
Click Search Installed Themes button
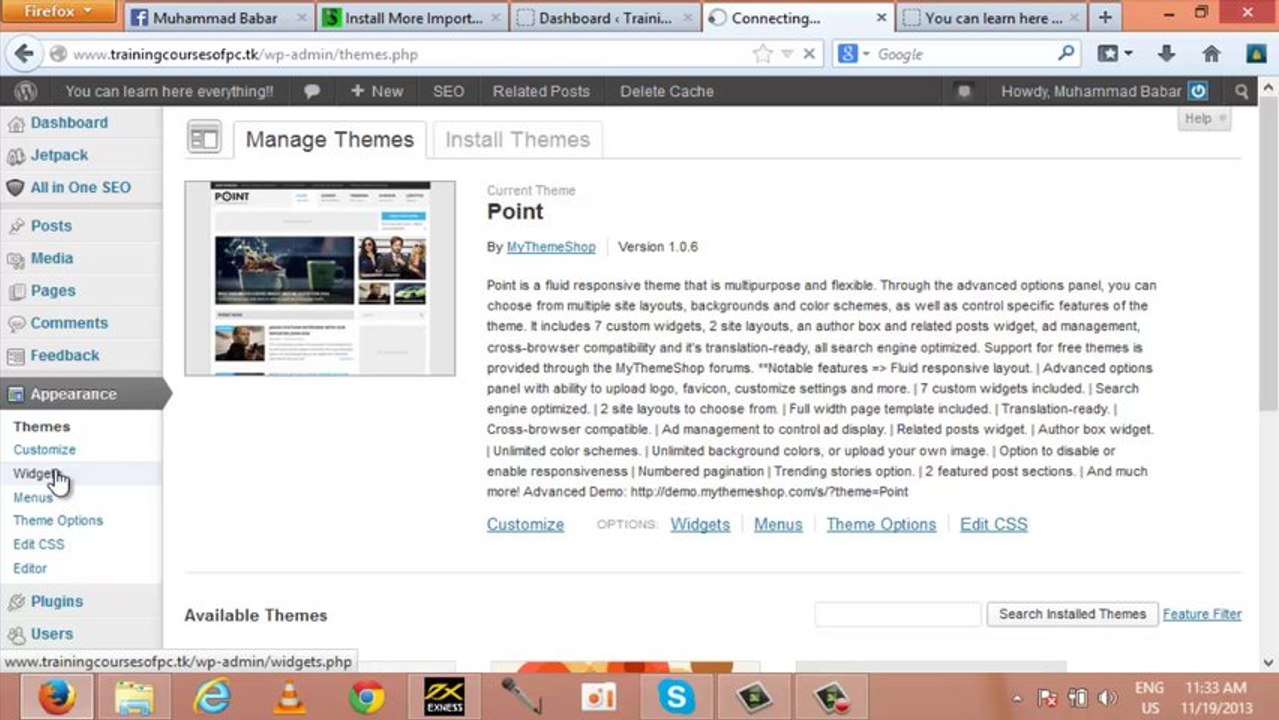1072,614
